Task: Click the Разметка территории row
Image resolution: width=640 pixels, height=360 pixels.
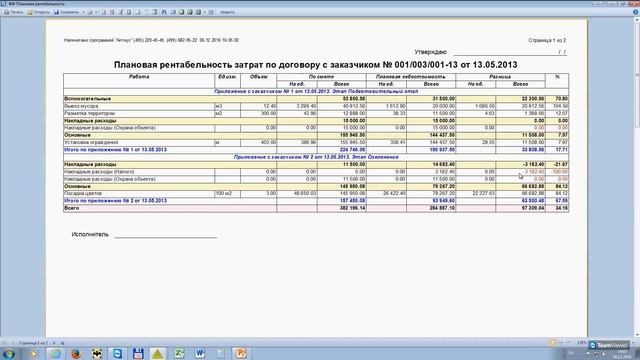Action: pyautogui.click(x=316, y=113)
